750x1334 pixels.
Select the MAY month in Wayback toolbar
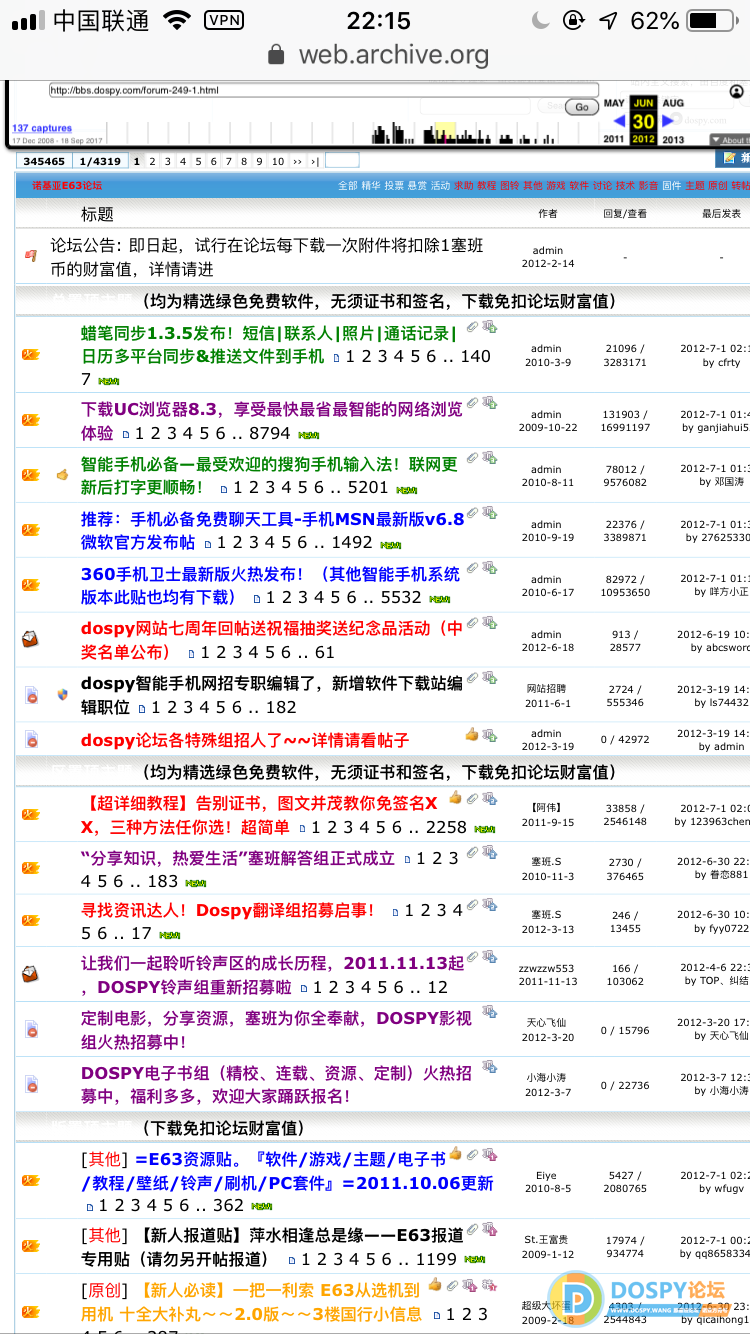click(x=614, y=103)
